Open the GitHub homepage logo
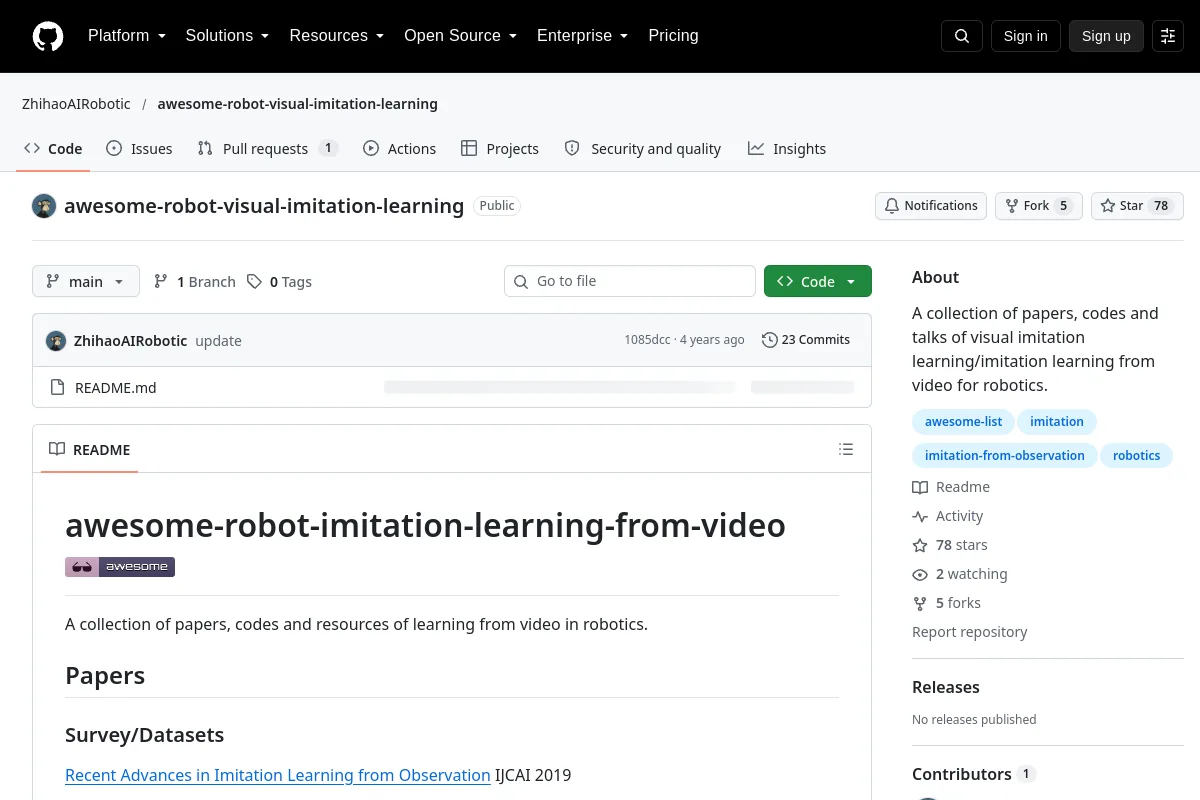The height and width of the screenshot is (800, 1200). click(x=48, y=36)
